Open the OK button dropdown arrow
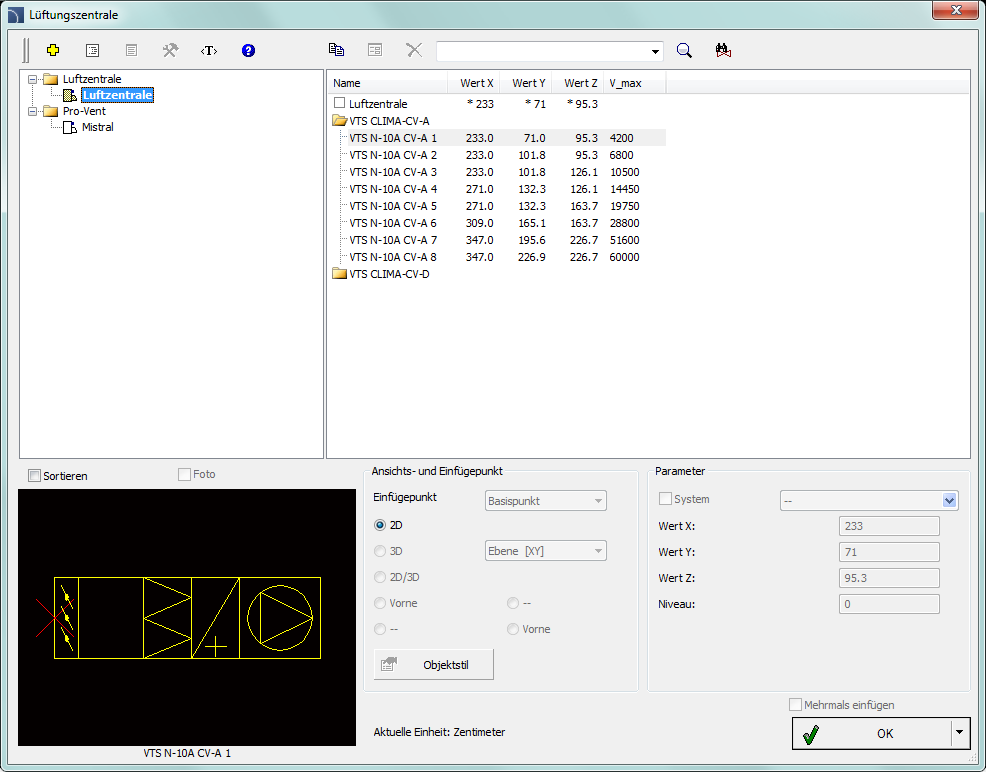This screenshot has width=986, height=772. [x=961, y=733]
